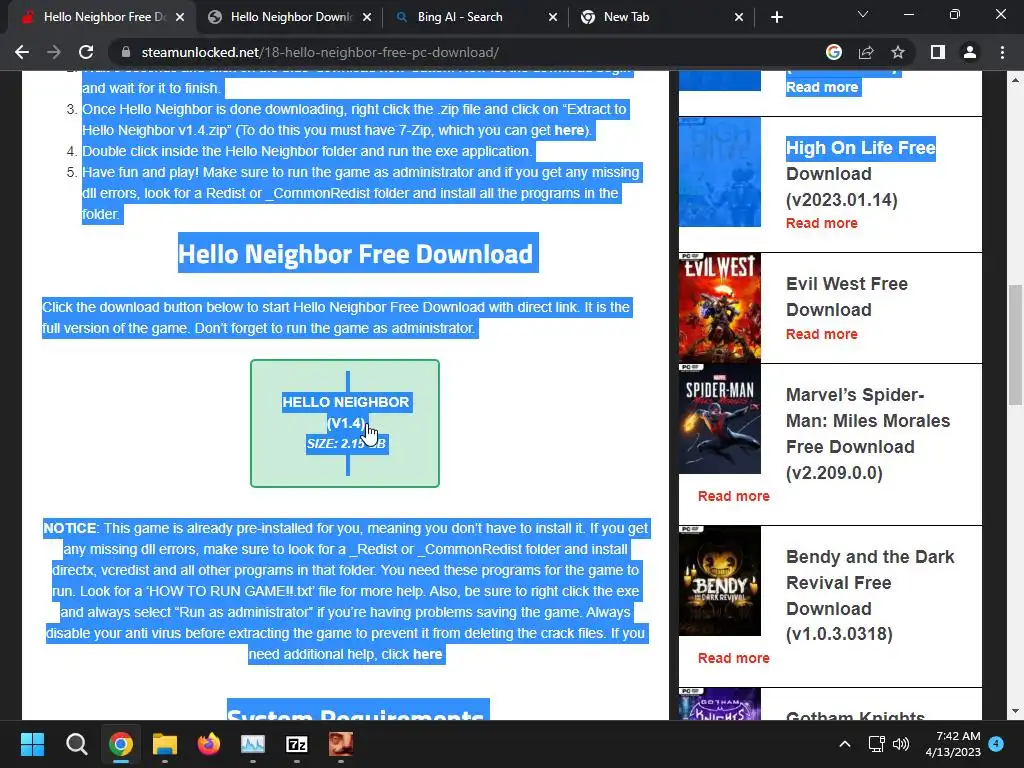Click Read more under Evil West
The height and width of the screenshot is (768, 1024).
[822, 334]
